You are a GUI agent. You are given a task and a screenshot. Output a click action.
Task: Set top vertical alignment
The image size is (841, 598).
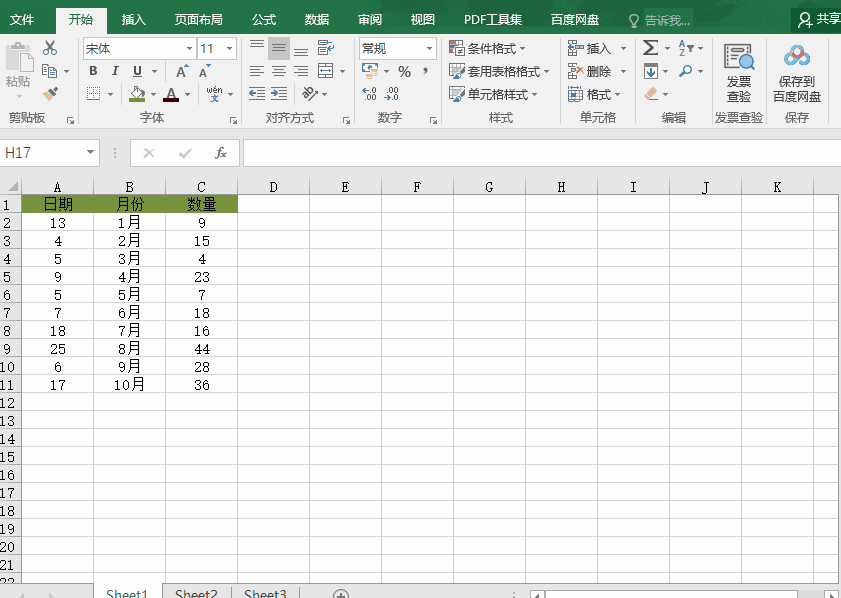click(257, 48)
